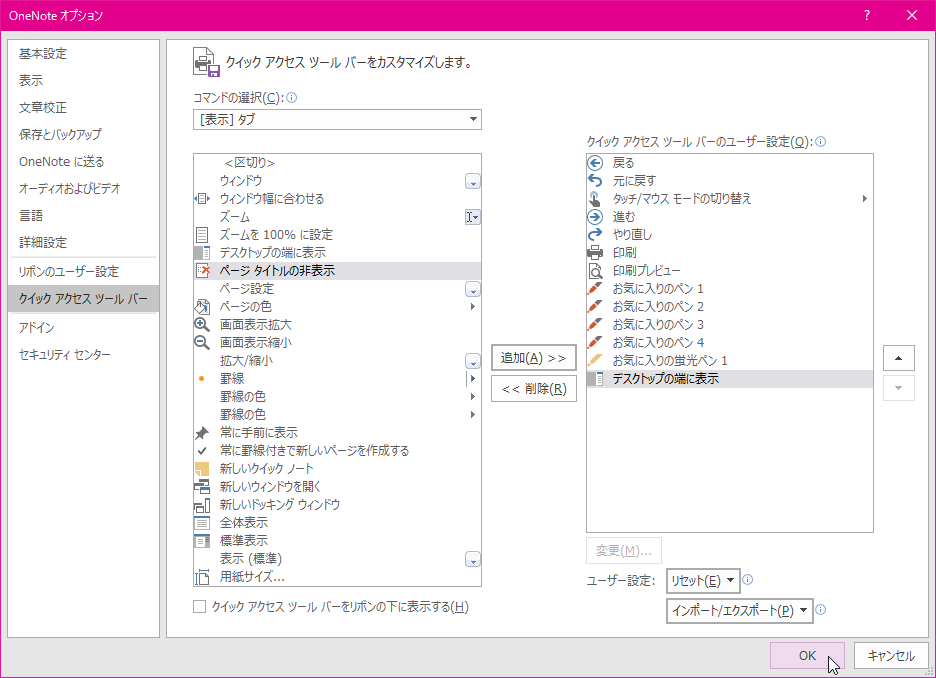Select the <区切り> separator row
The image size is (936, 678).
[337, 163]
